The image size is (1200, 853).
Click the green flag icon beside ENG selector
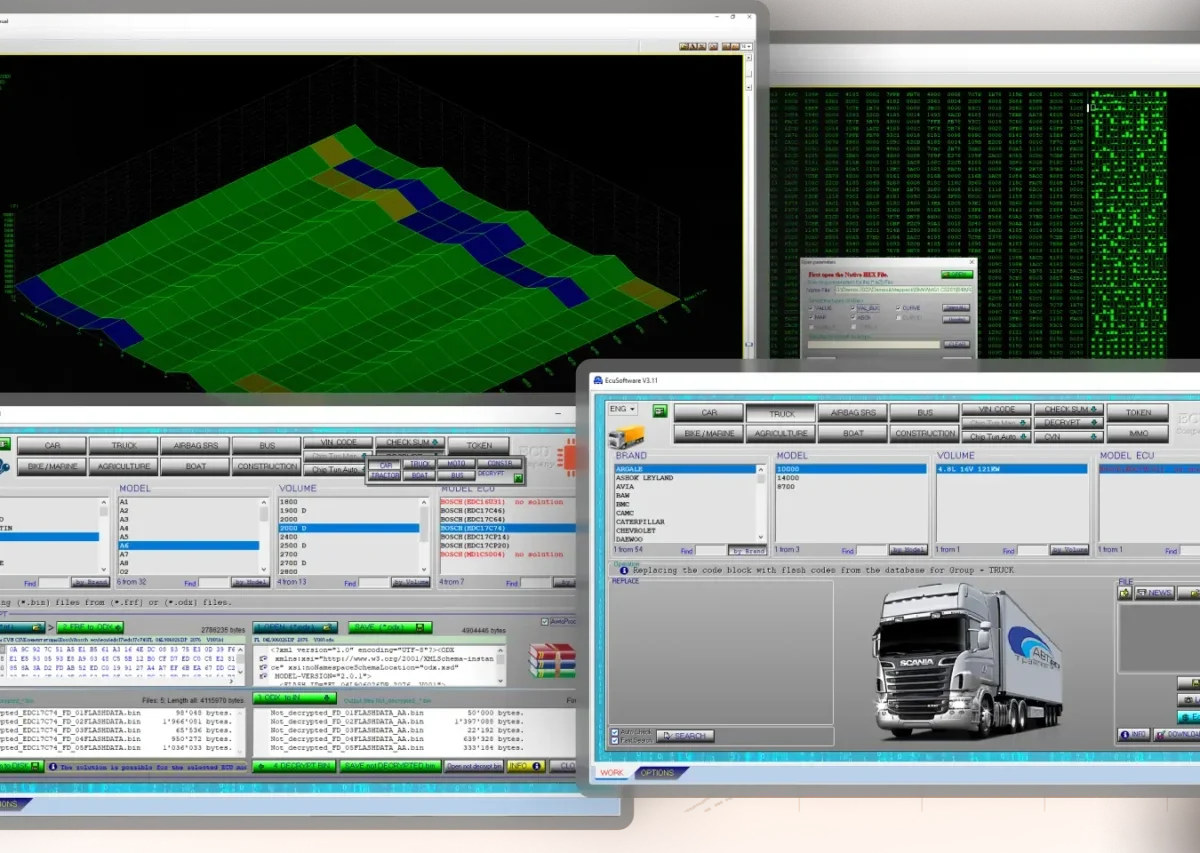tap(660, 412)
